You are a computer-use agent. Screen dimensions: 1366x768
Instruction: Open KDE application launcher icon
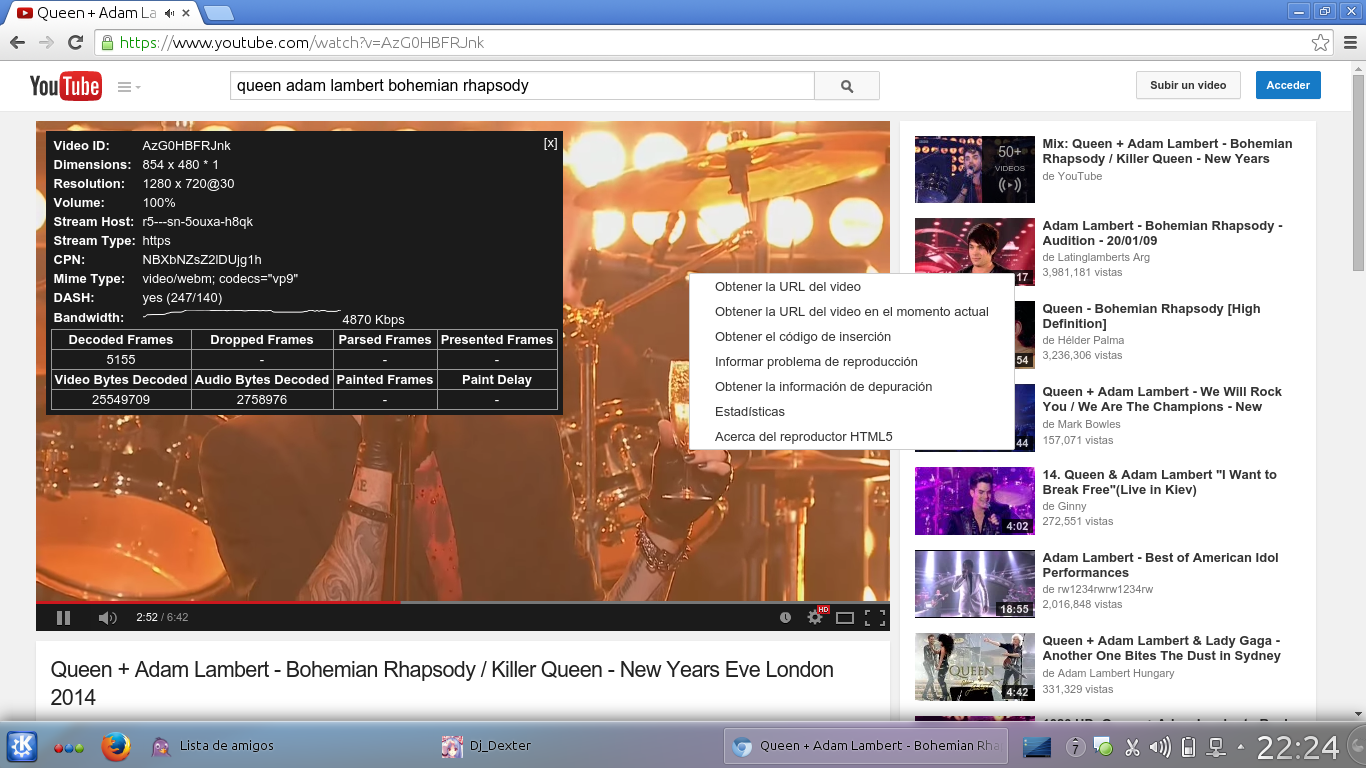[22, 746]
